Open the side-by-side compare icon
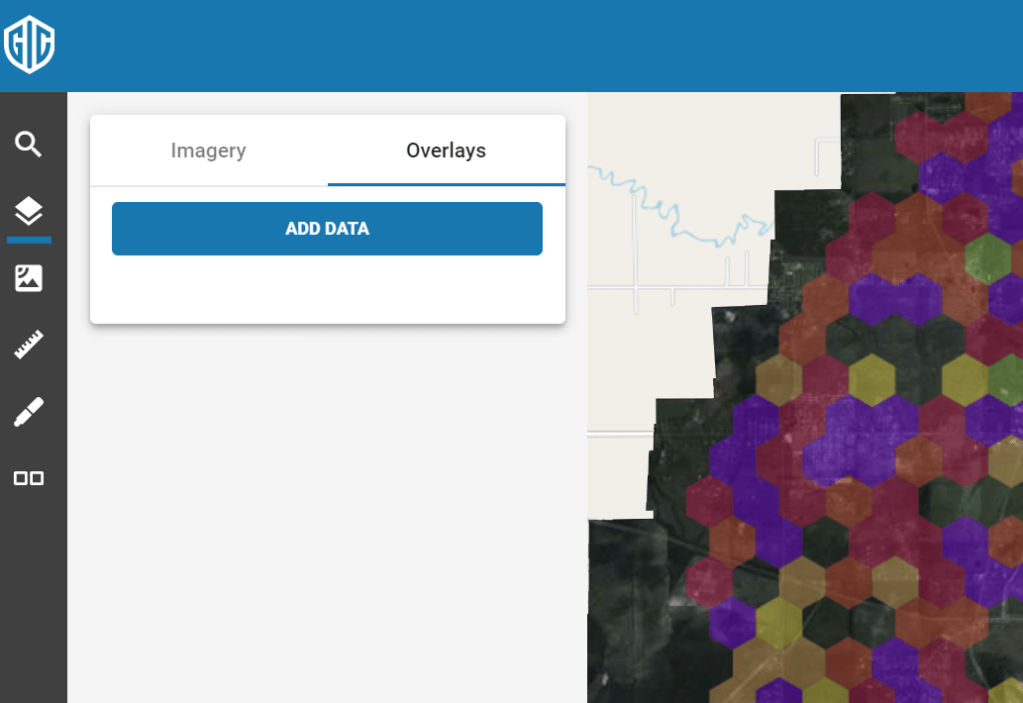 (x=29, y=478)
